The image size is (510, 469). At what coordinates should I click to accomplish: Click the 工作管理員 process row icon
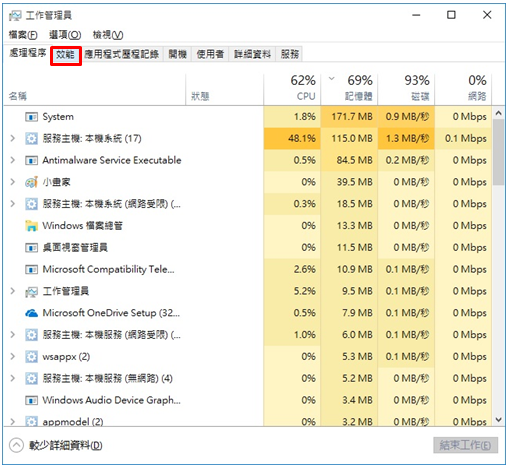(31, 292)
